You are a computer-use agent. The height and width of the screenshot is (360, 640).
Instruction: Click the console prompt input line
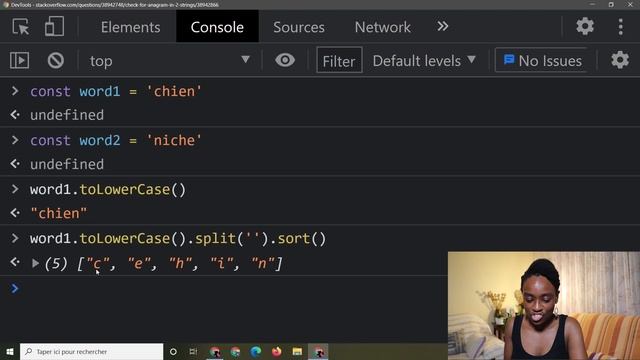(x=229, y=289)
